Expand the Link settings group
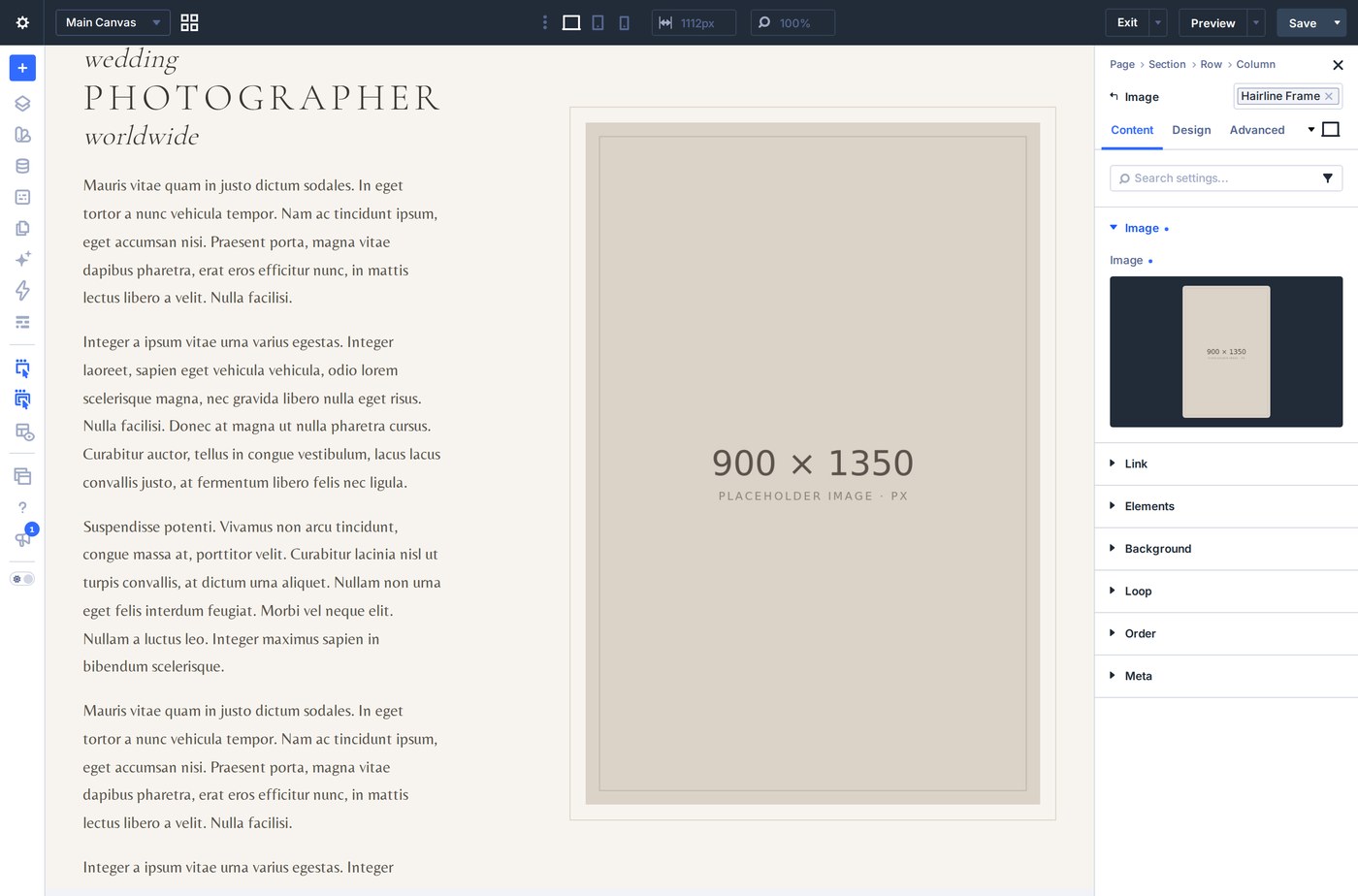1358x896 pixels. (x=1226, y=464)
